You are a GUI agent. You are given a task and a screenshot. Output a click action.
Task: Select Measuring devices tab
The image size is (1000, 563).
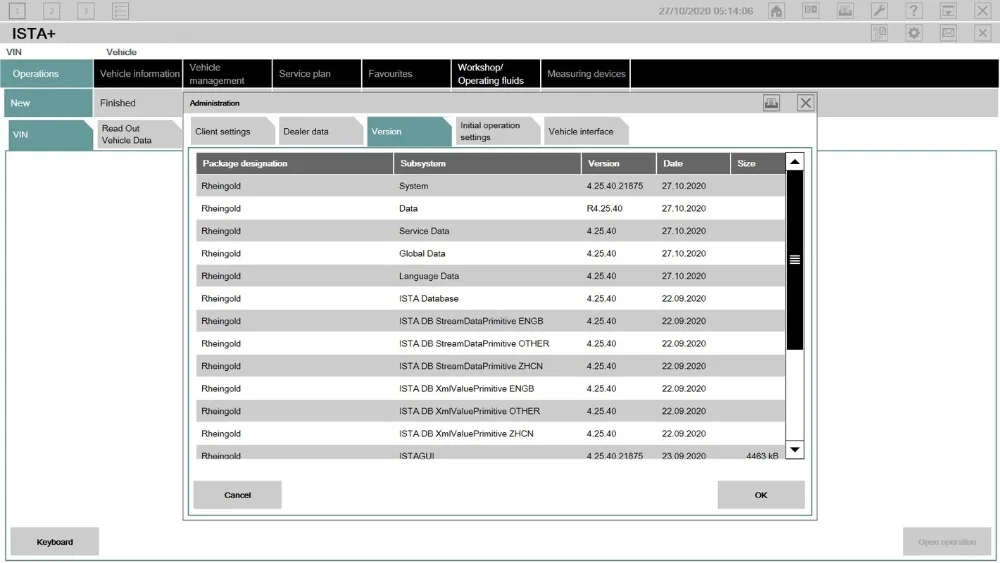(x=585, y=74)
